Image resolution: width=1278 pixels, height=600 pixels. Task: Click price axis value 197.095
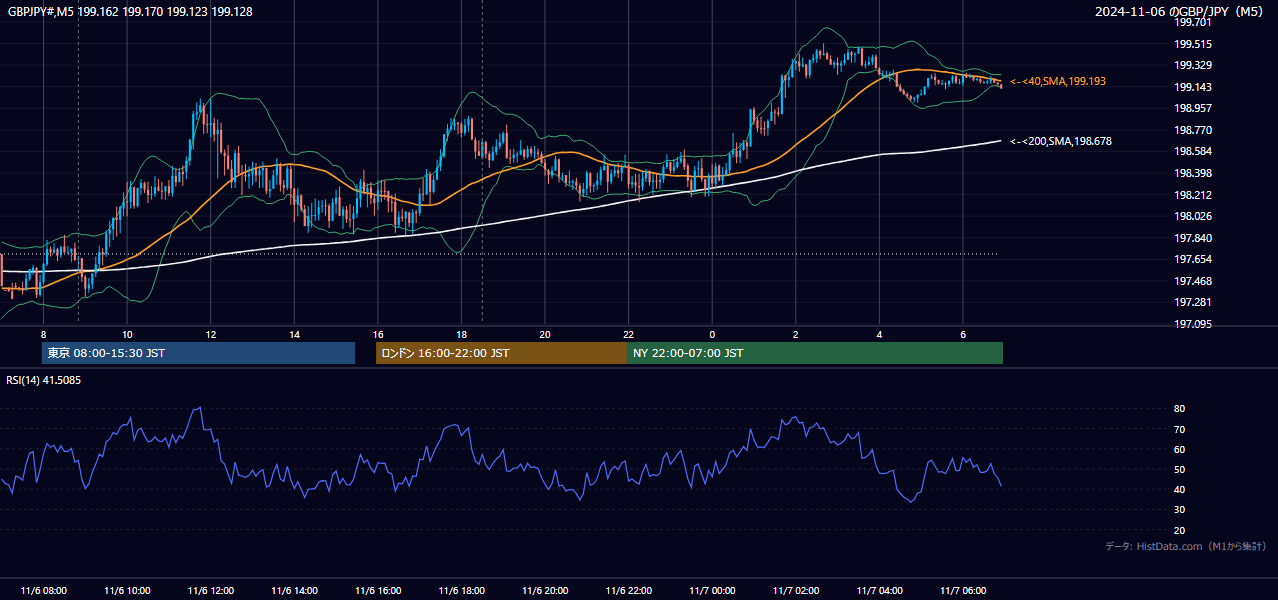click(x=1193, y=324)
